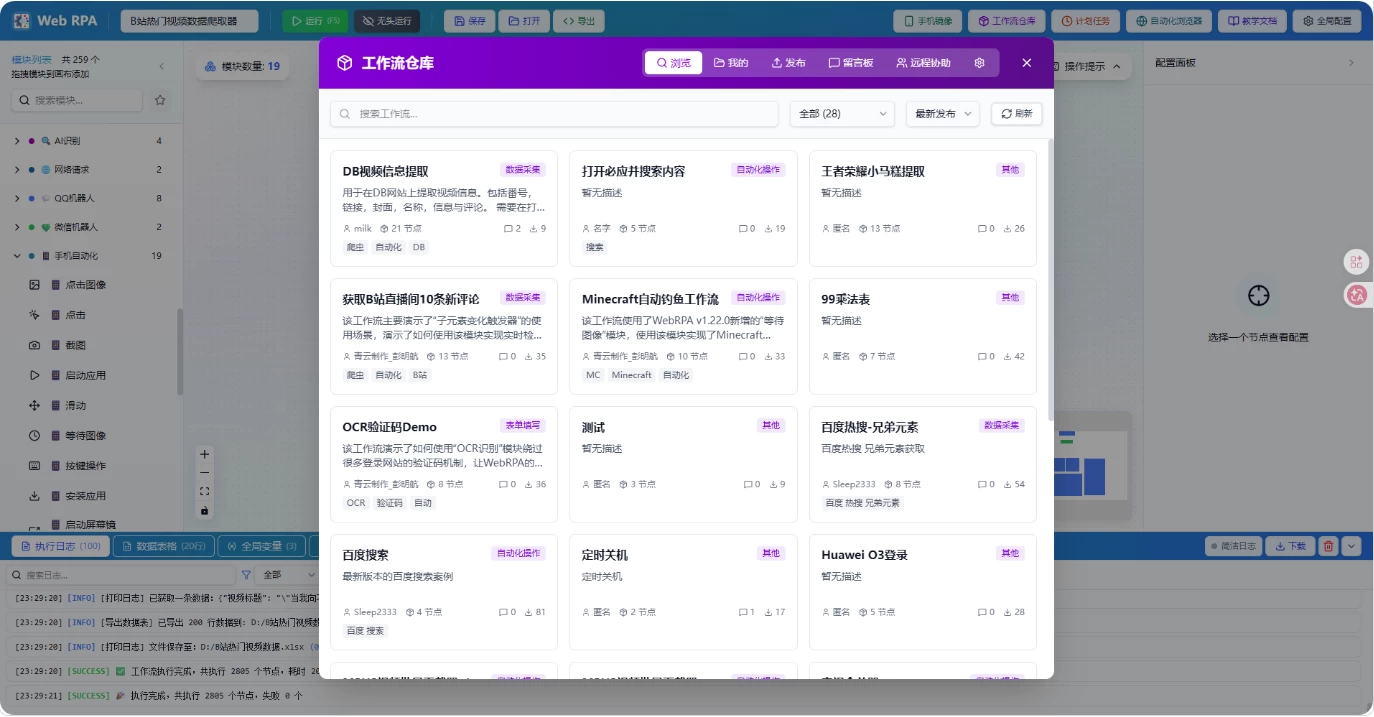
Task: Click the canvas zoom out minus icon
Action: (205, 472)
